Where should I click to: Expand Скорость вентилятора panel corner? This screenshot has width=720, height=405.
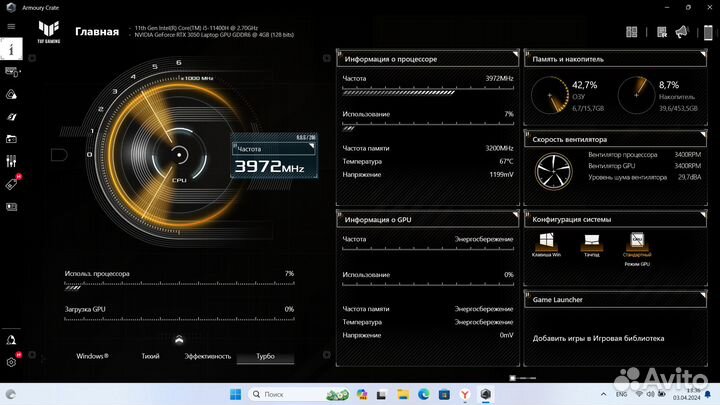click(x=703, y=135)
